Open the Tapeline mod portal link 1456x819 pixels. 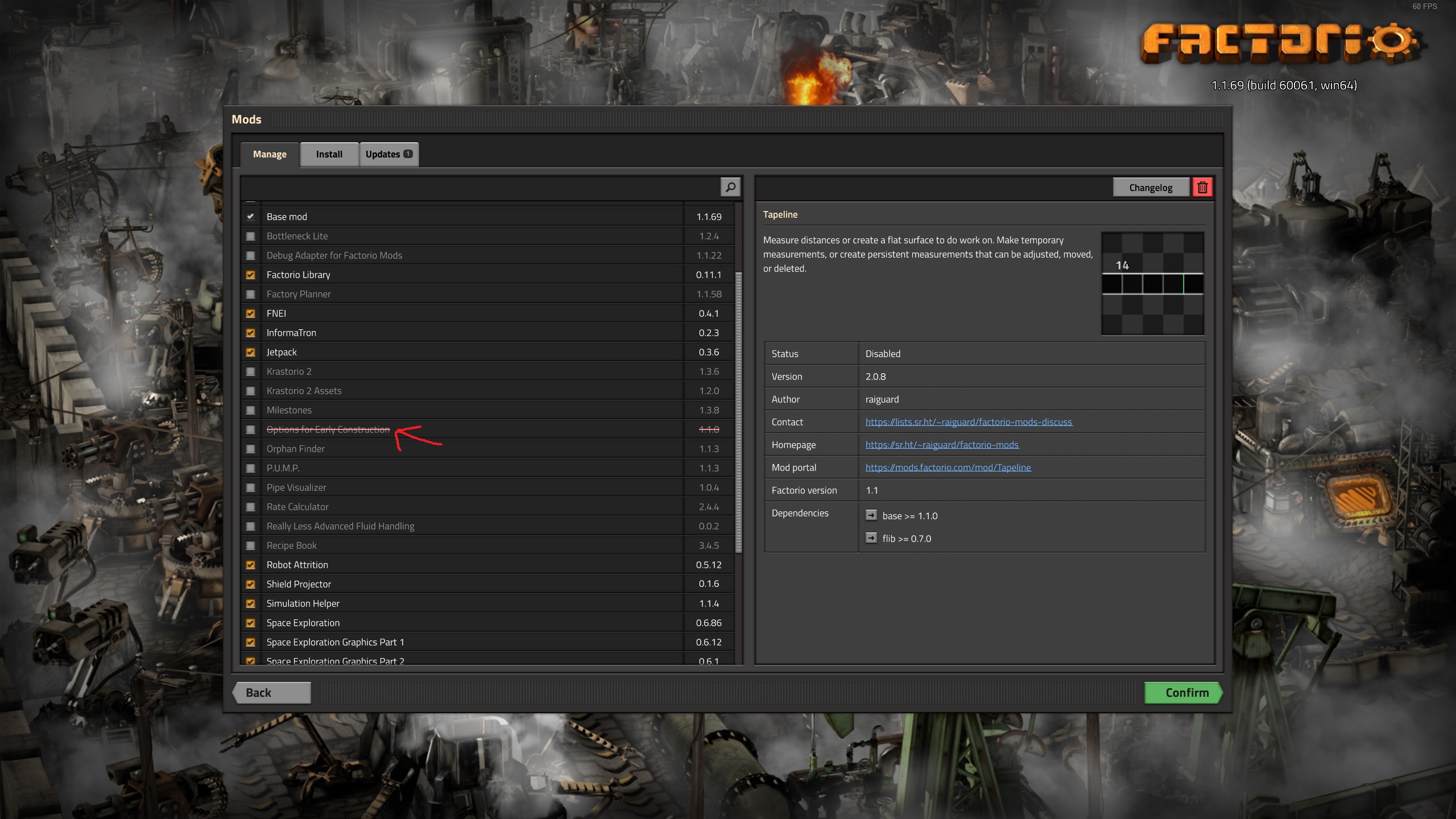tap(948, 468)
